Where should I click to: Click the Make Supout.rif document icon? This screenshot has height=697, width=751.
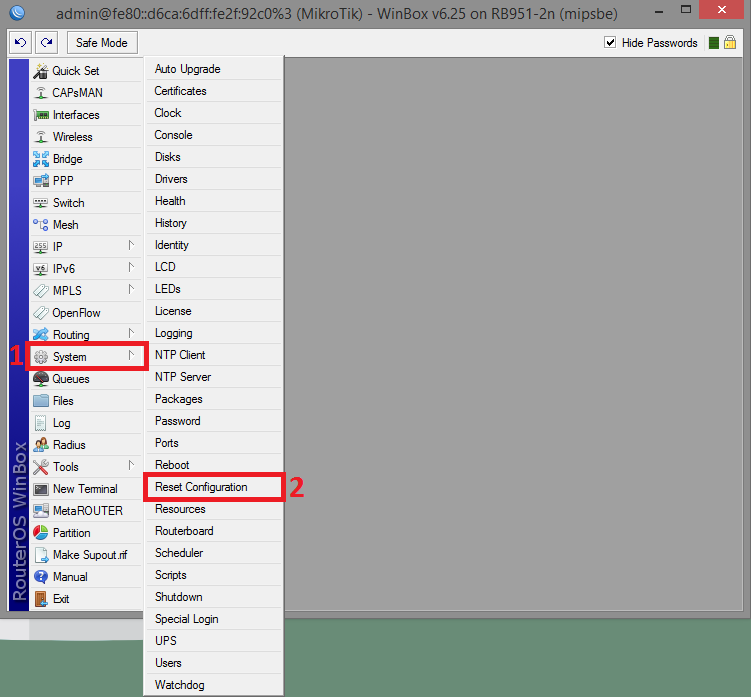(x=41, y=555)
